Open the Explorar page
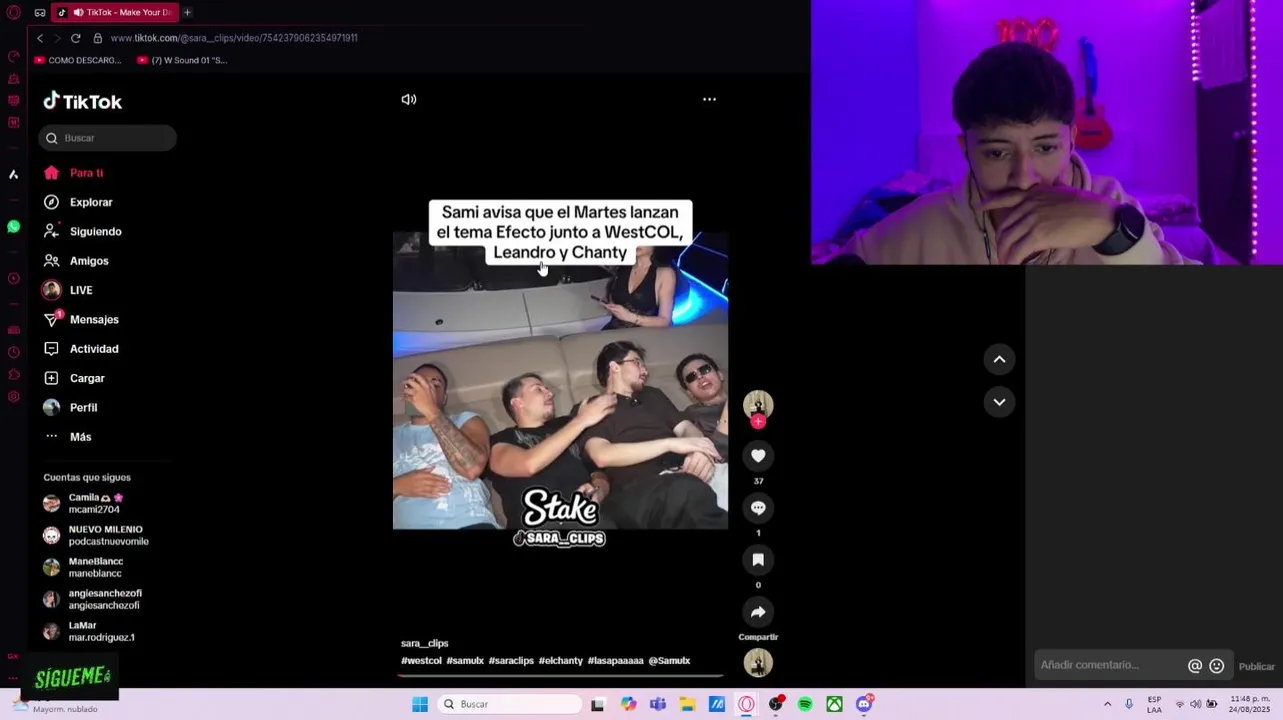 click(78, 202)
